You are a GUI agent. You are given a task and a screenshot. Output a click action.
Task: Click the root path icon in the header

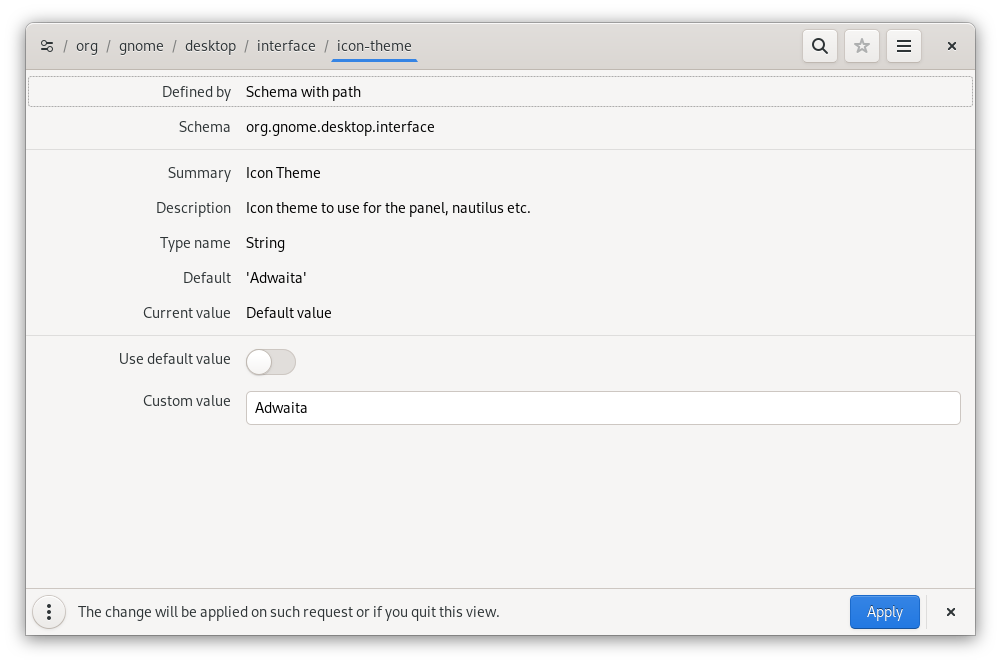coord(47,46)
